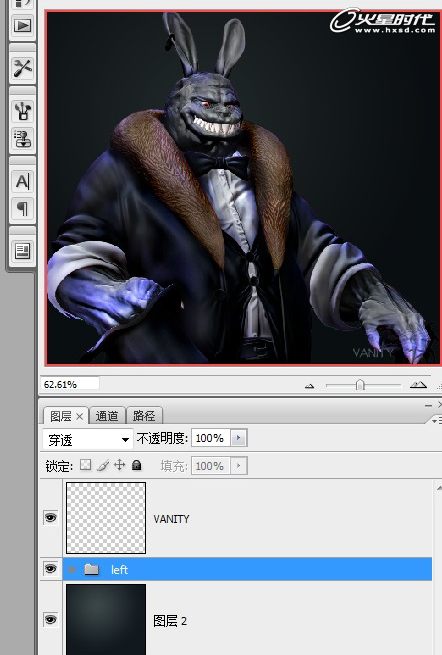Screen dimensions: 442x655
Task: Click the layers list scroll up arrow
Action: coord(439,487)
